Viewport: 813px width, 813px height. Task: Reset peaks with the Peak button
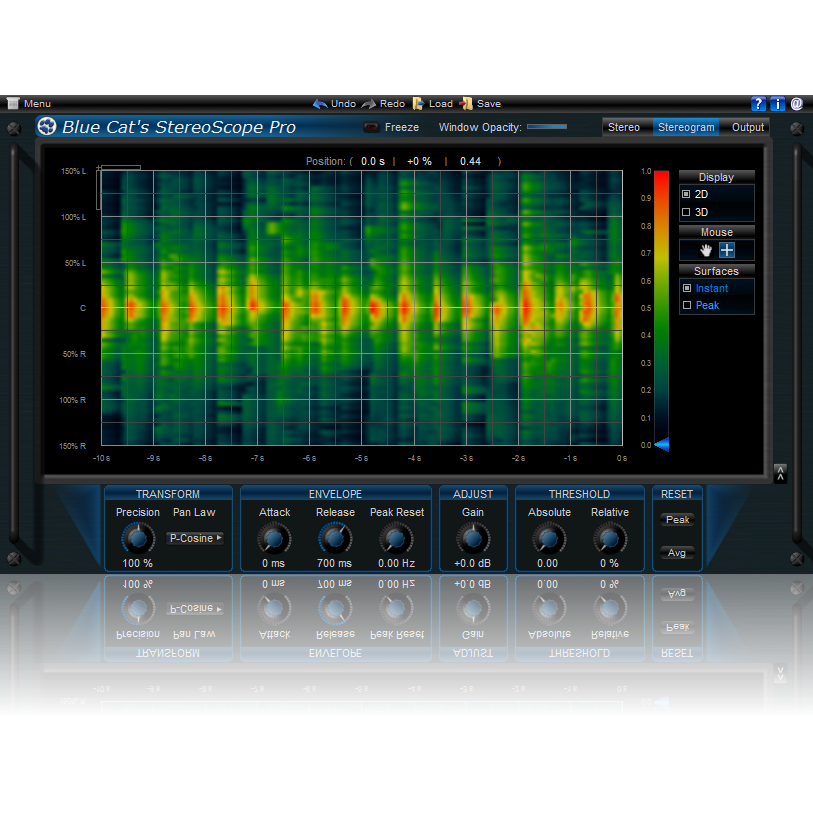[x=677, y=519]
